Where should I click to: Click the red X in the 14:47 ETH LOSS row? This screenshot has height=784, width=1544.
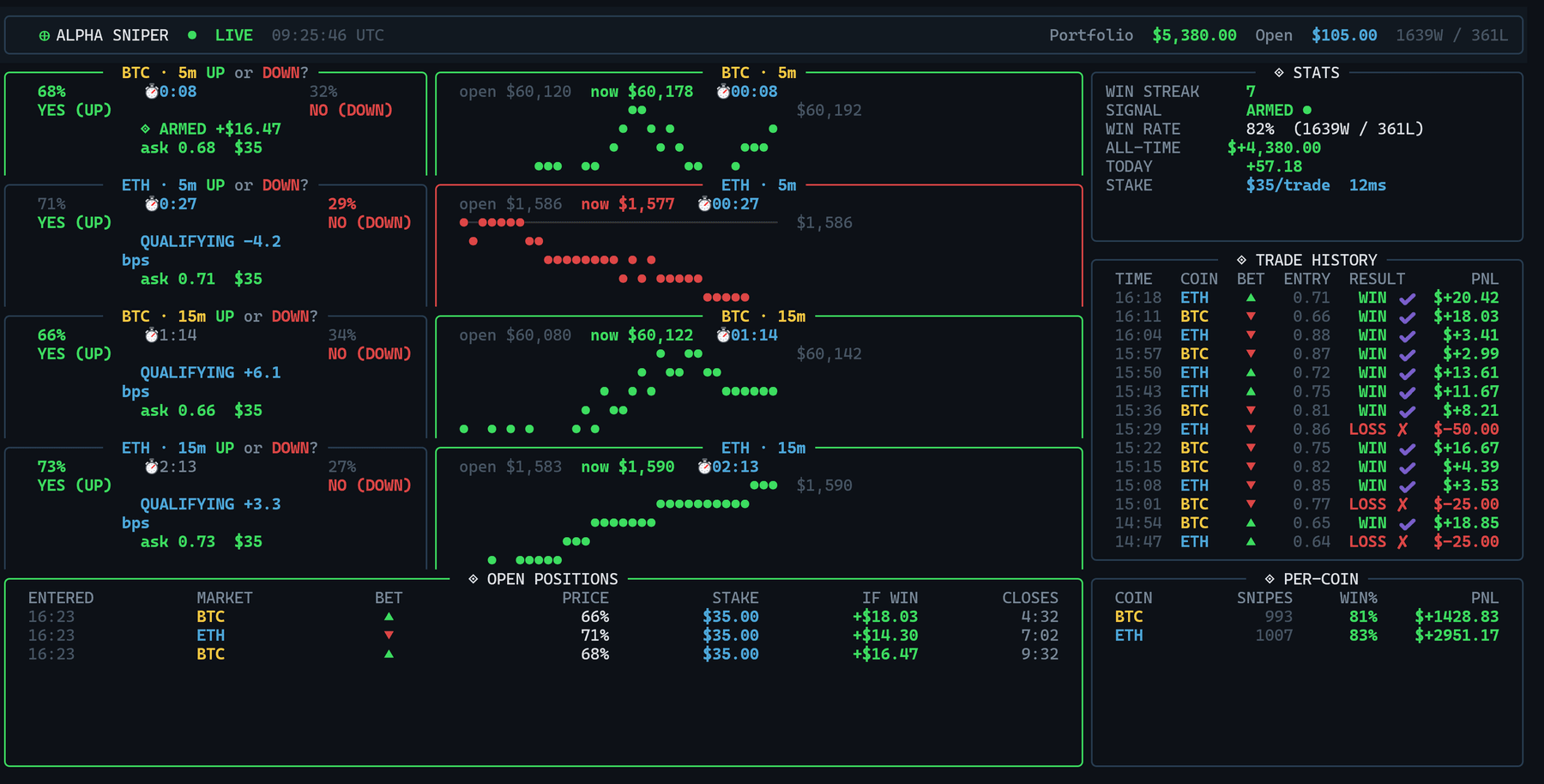pyautogui.click(x=1402, y=542)
